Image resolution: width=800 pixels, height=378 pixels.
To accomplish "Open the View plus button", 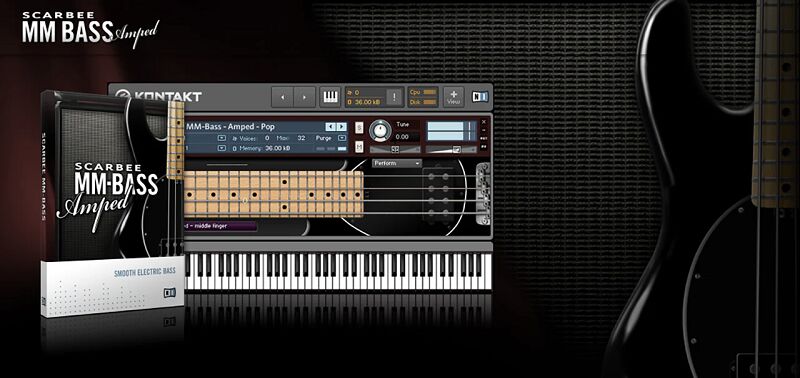I will pos(453,96).
